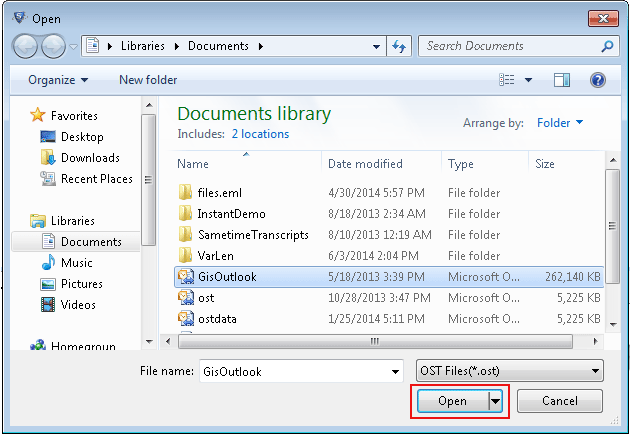Click the Favorites star icon

click(37, 115)
